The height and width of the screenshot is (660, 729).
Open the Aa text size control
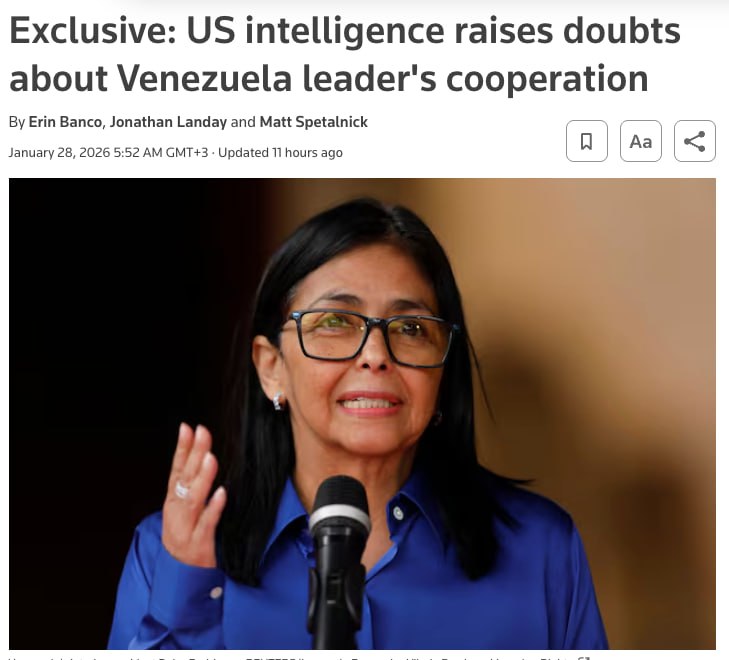click(641, 141)
